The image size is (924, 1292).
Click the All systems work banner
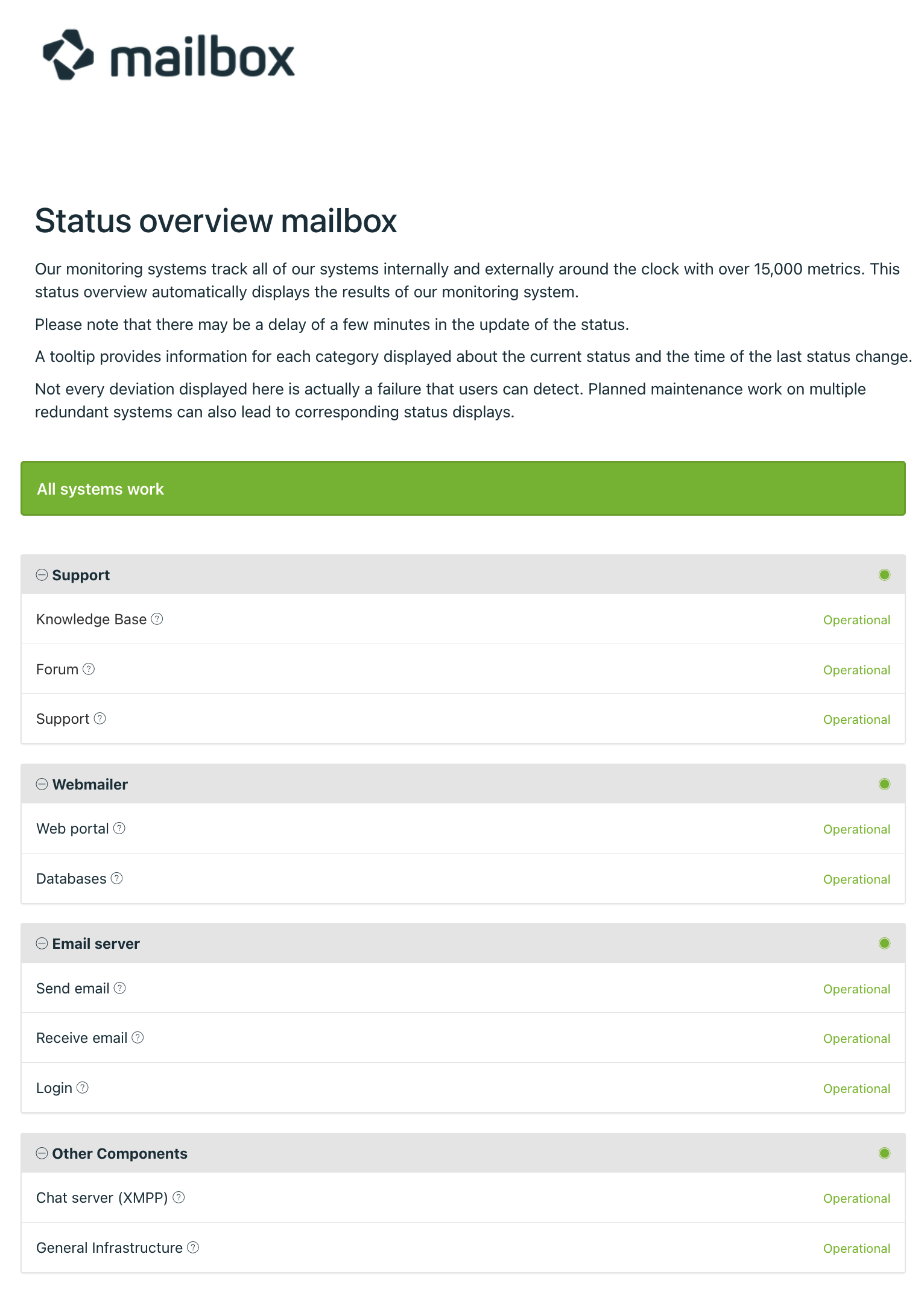click(463, 489)
